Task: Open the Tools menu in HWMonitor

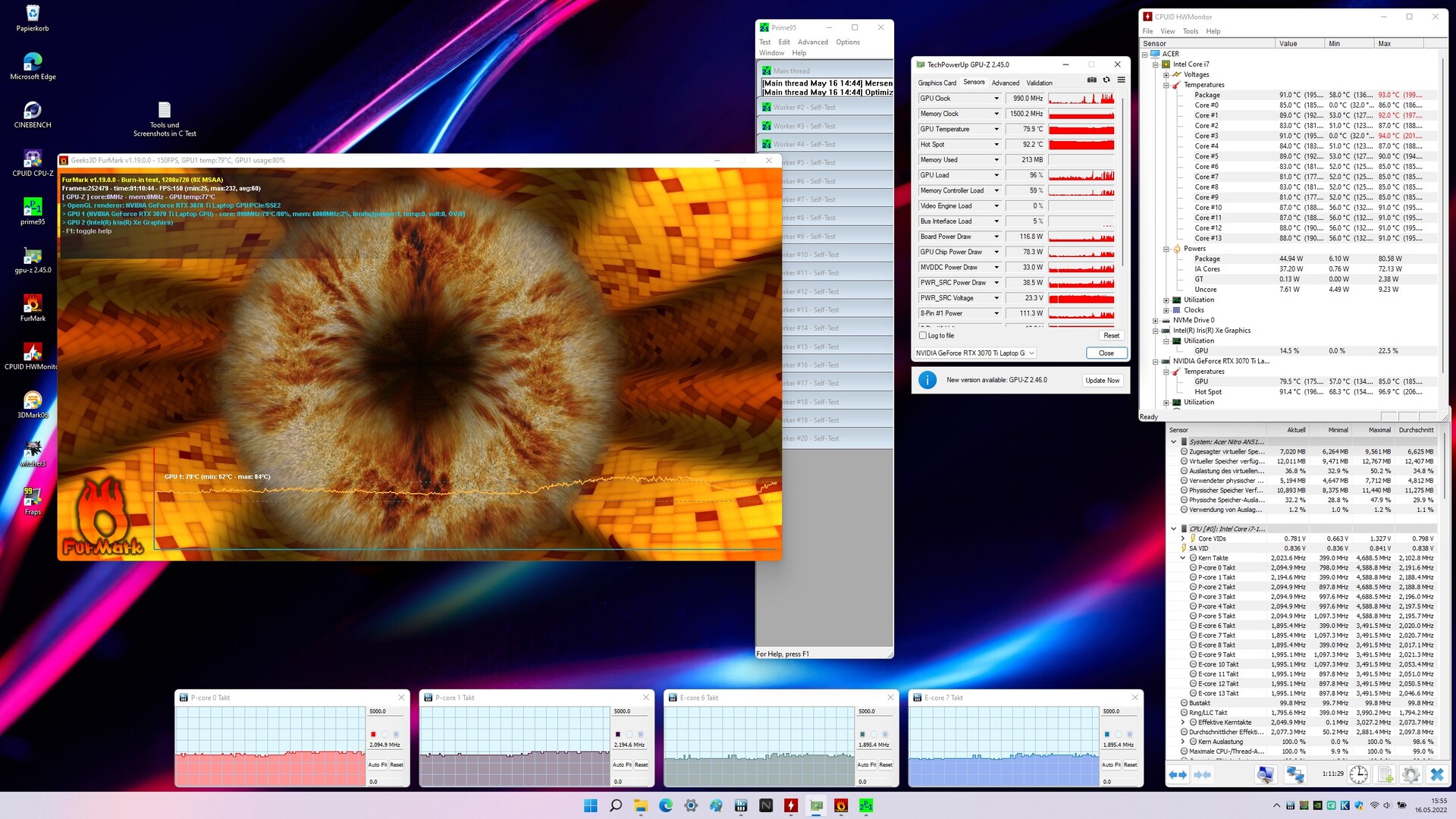Action: pos(1190,31)
